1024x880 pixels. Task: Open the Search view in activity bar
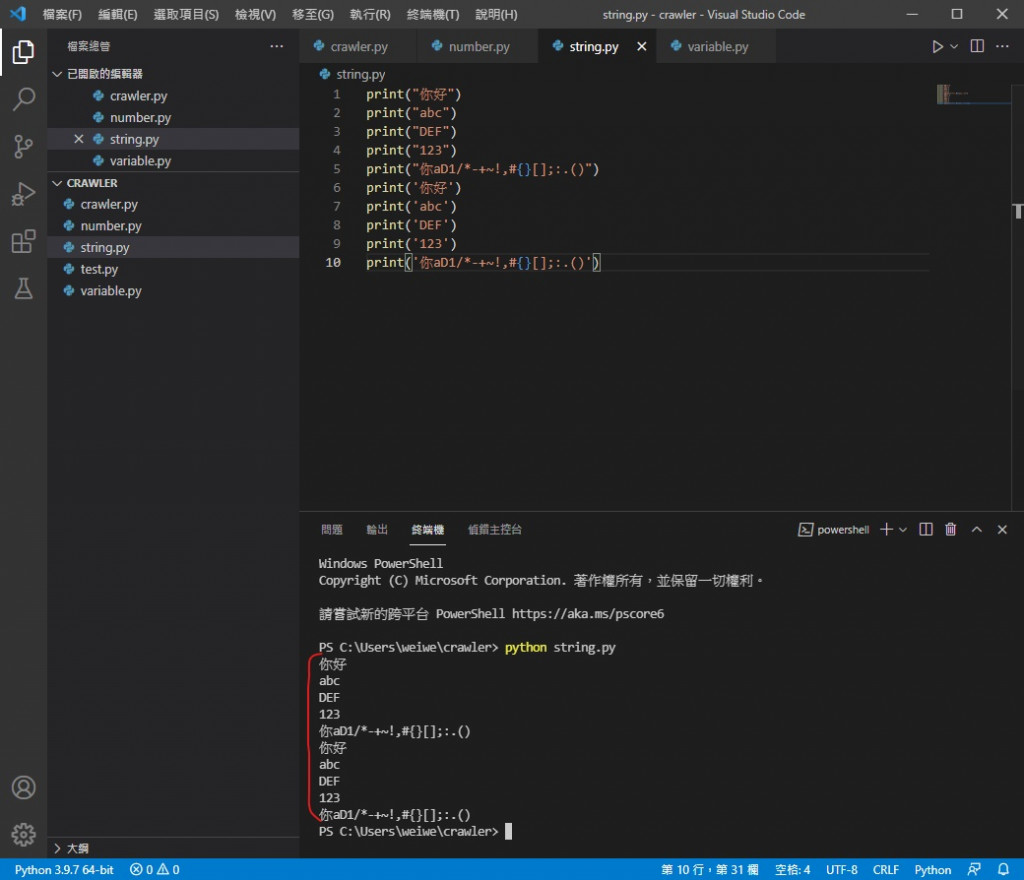tap(23, 99)
